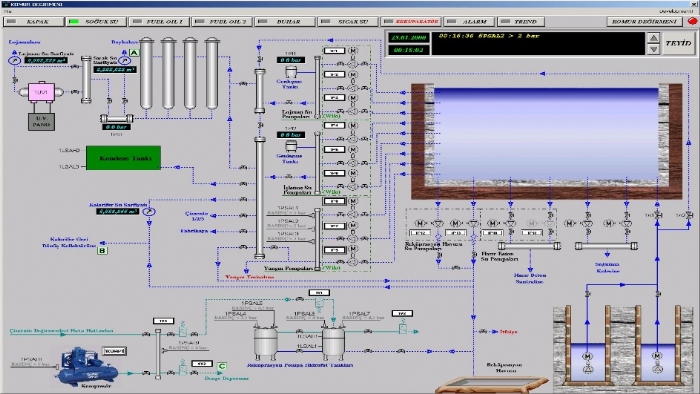Acknowledge alarms with the TEYİD button
Screen dimensions: 700x394
pyautogui.click(x=679, y=43)
